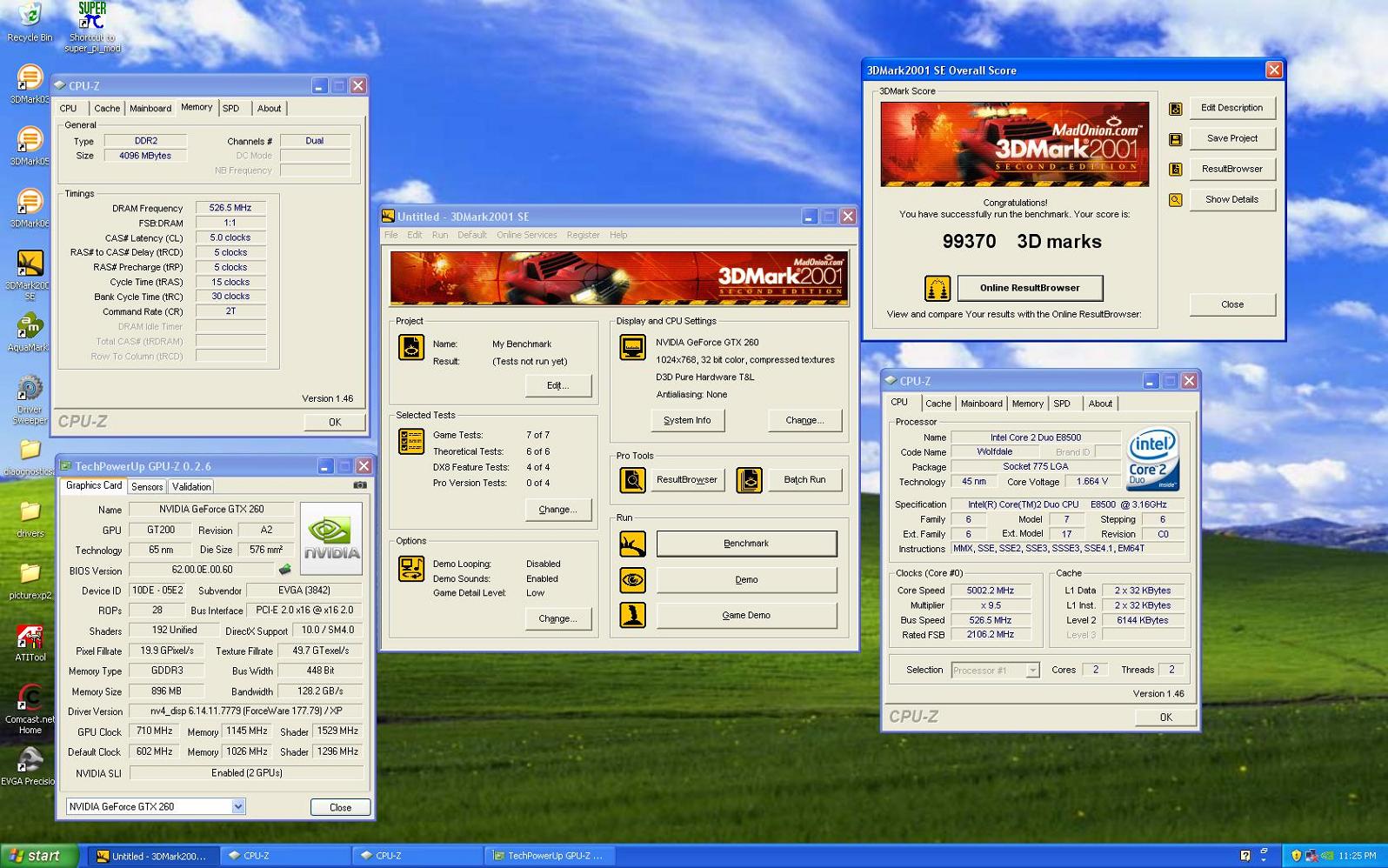Open Mainboard tab in left CPU-Z window
Screen dimensions: 1388x868
tap(150, 109)
